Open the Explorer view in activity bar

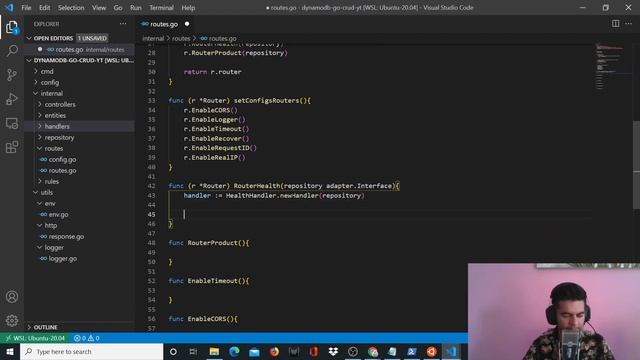click(x=12, y=27)
